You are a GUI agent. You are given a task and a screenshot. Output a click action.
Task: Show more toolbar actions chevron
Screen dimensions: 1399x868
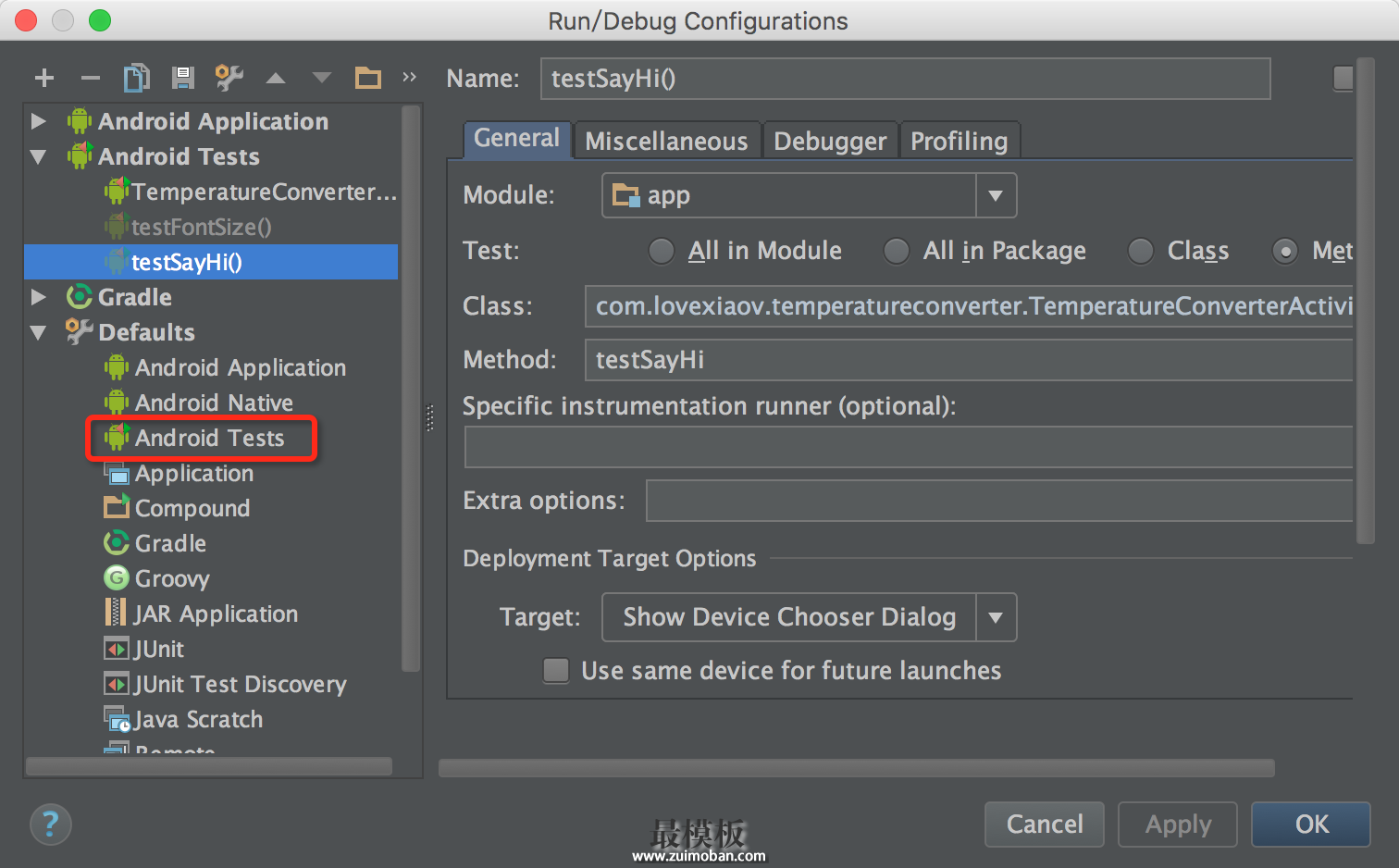pos(409,78)
